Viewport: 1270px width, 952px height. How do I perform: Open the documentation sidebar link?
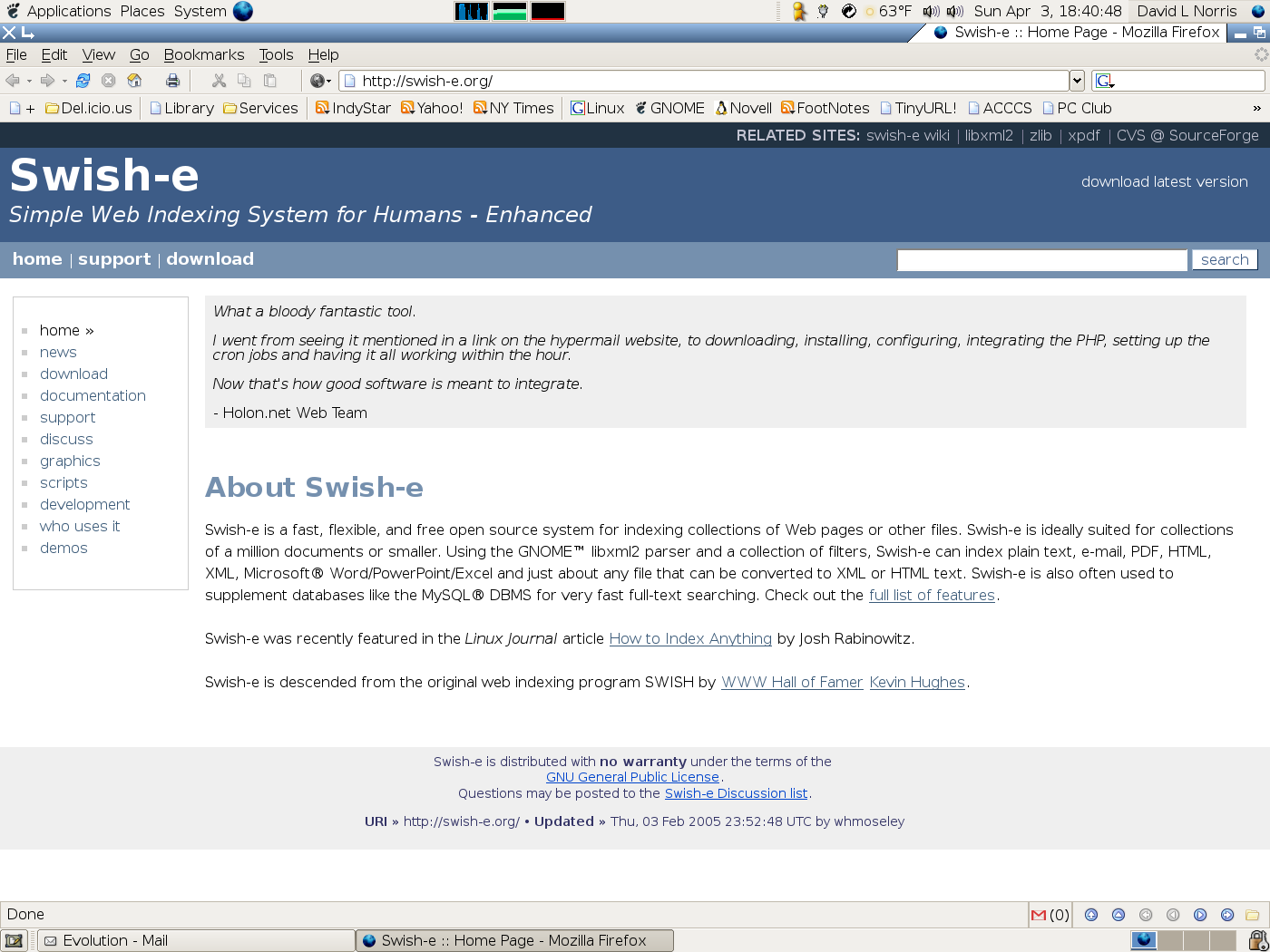[x=93, y=395]
